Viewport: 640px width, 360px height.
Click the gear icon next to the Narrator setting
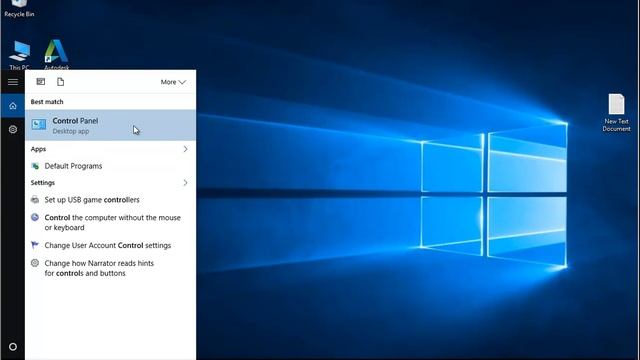35,263
